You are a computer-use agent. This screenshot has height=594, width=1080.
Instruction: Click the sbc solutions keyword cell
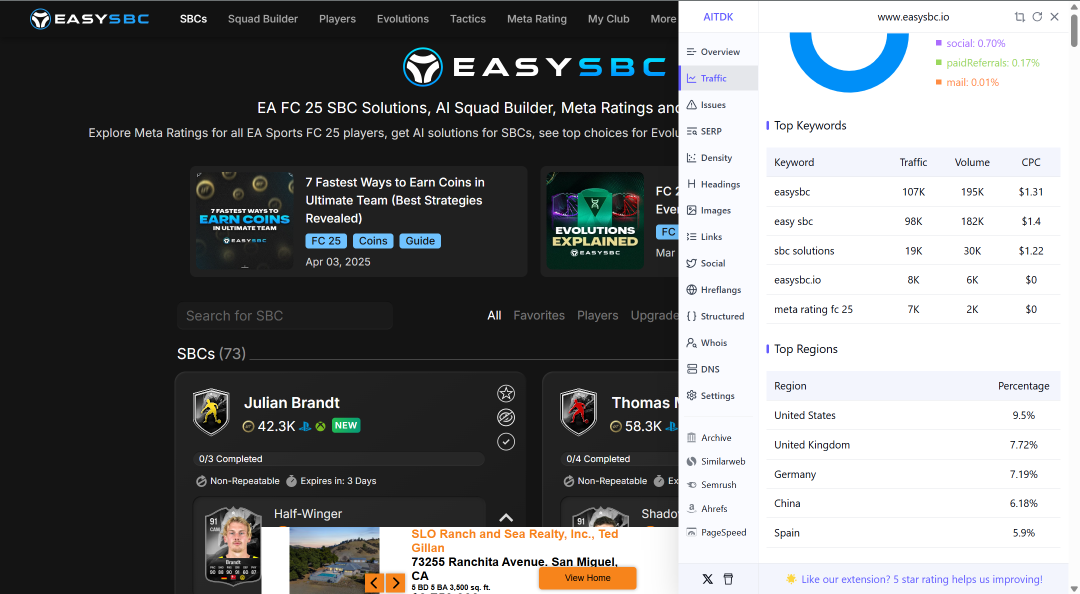tap(804, 251)
